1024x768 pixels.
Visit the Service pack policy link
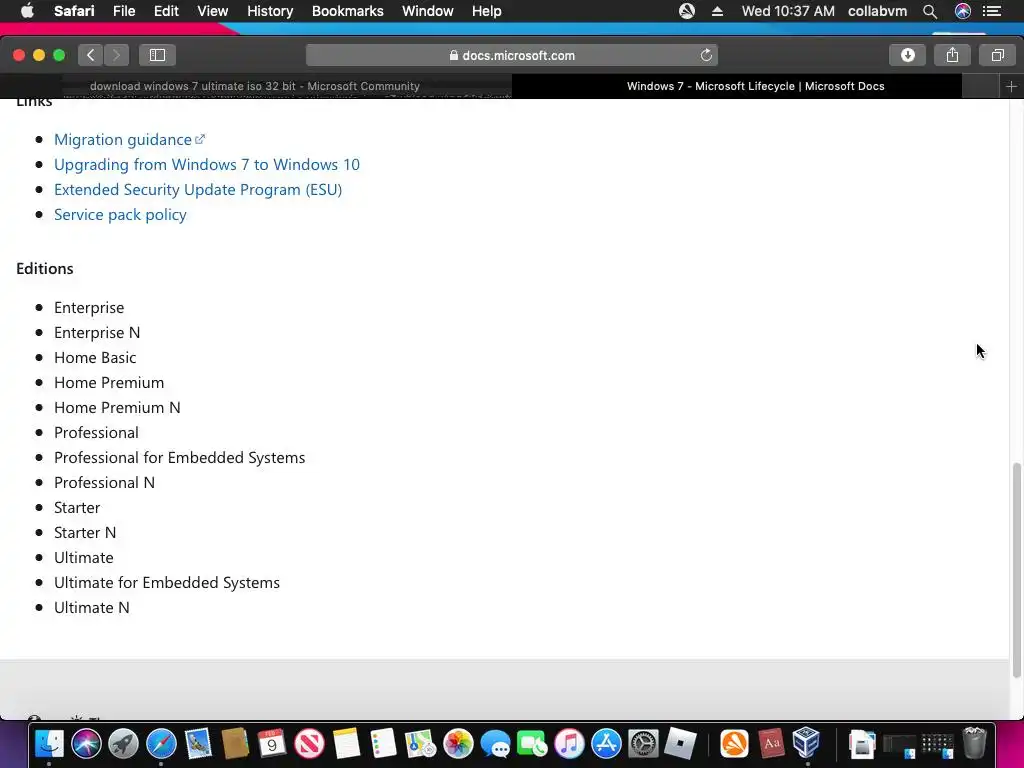pos(120,215)
